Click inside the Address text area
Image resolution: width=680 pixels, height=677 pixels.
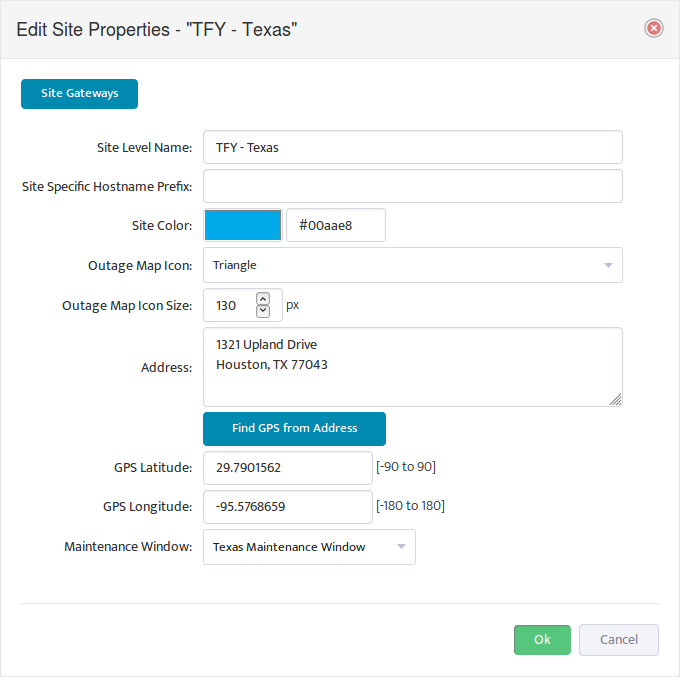coord(413,367)
